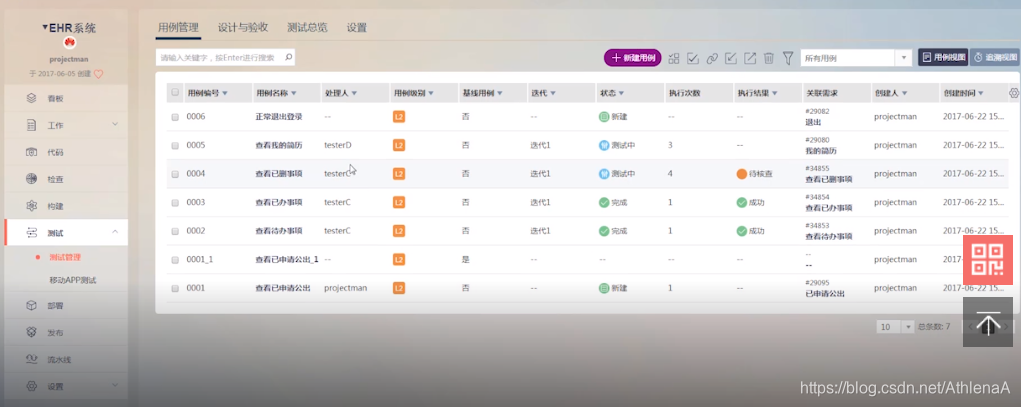
Task: Switch to 追溯视图 view button
Action: [x=996, y=57]
